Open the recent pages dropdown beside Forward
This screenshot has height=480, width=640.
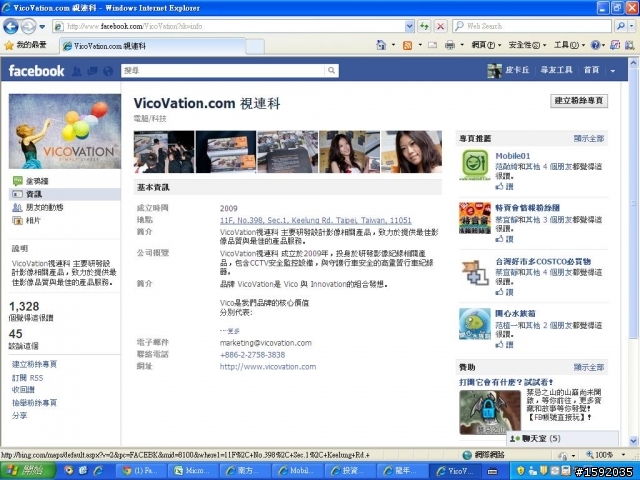coord(42,27)
